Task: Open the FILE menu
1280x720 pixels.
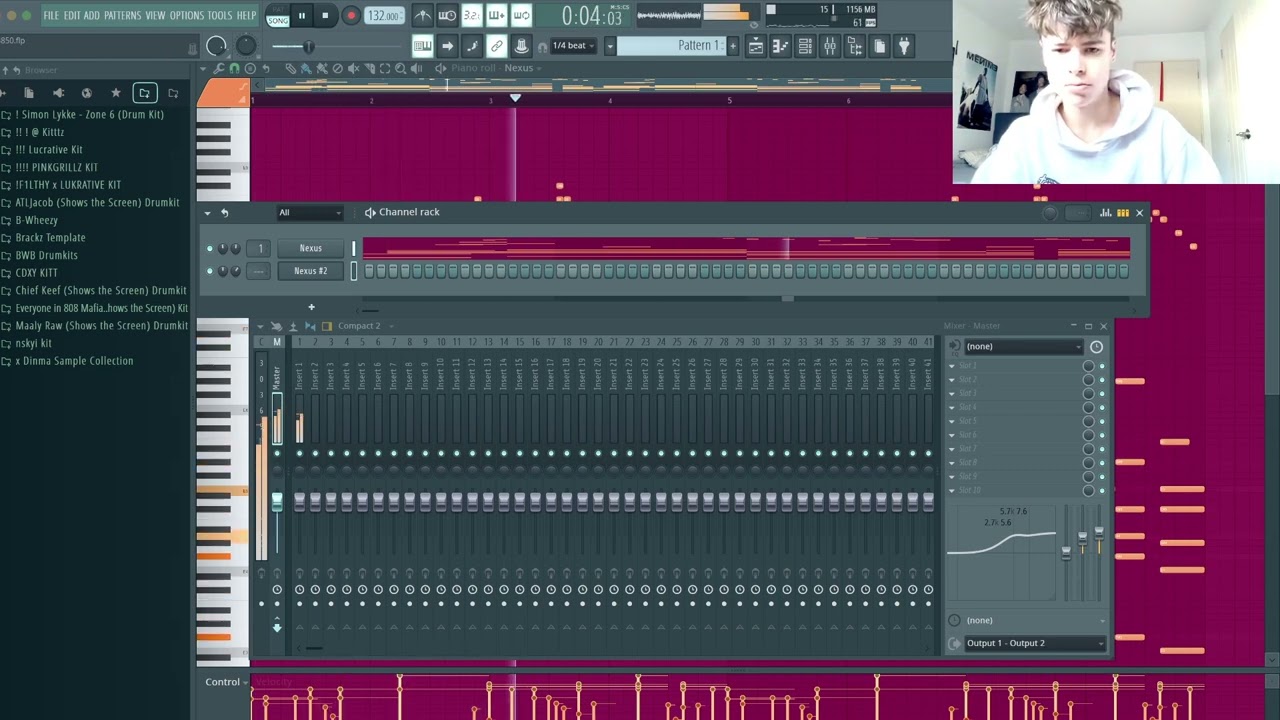Action: 51,15
